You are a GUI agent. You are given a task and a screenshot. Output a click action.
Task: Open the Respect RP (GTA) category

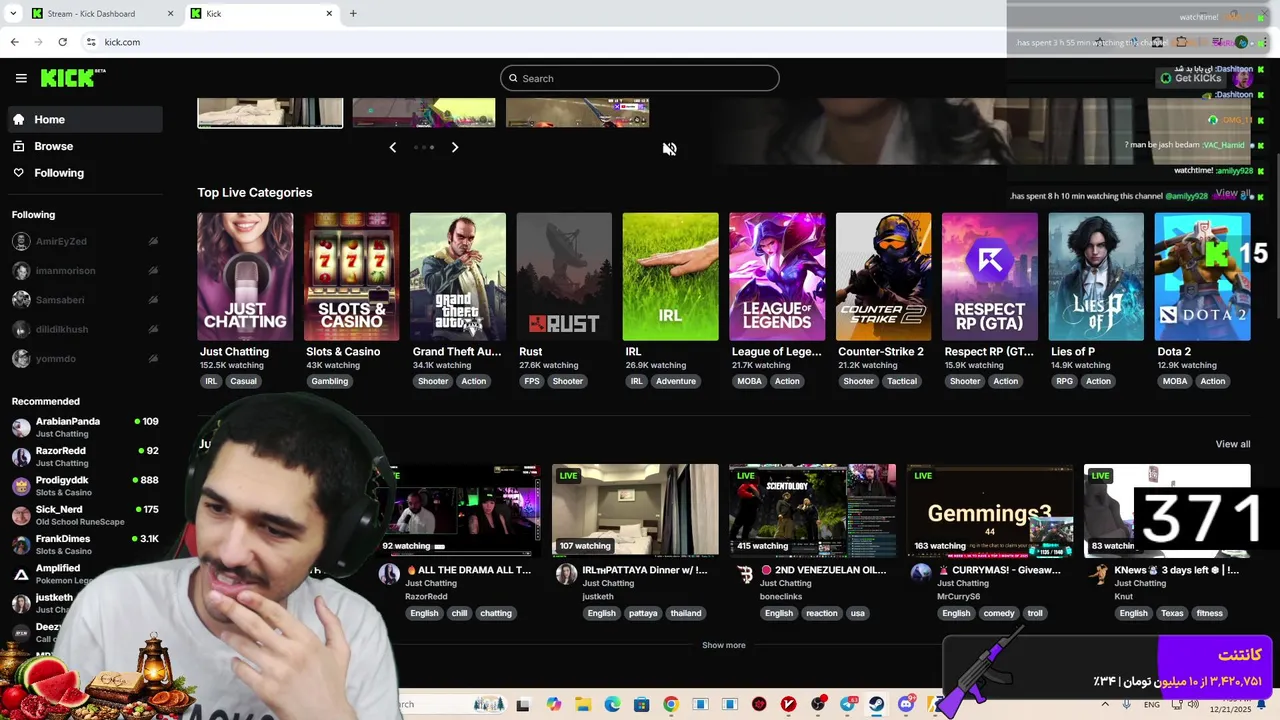(990, 277)
